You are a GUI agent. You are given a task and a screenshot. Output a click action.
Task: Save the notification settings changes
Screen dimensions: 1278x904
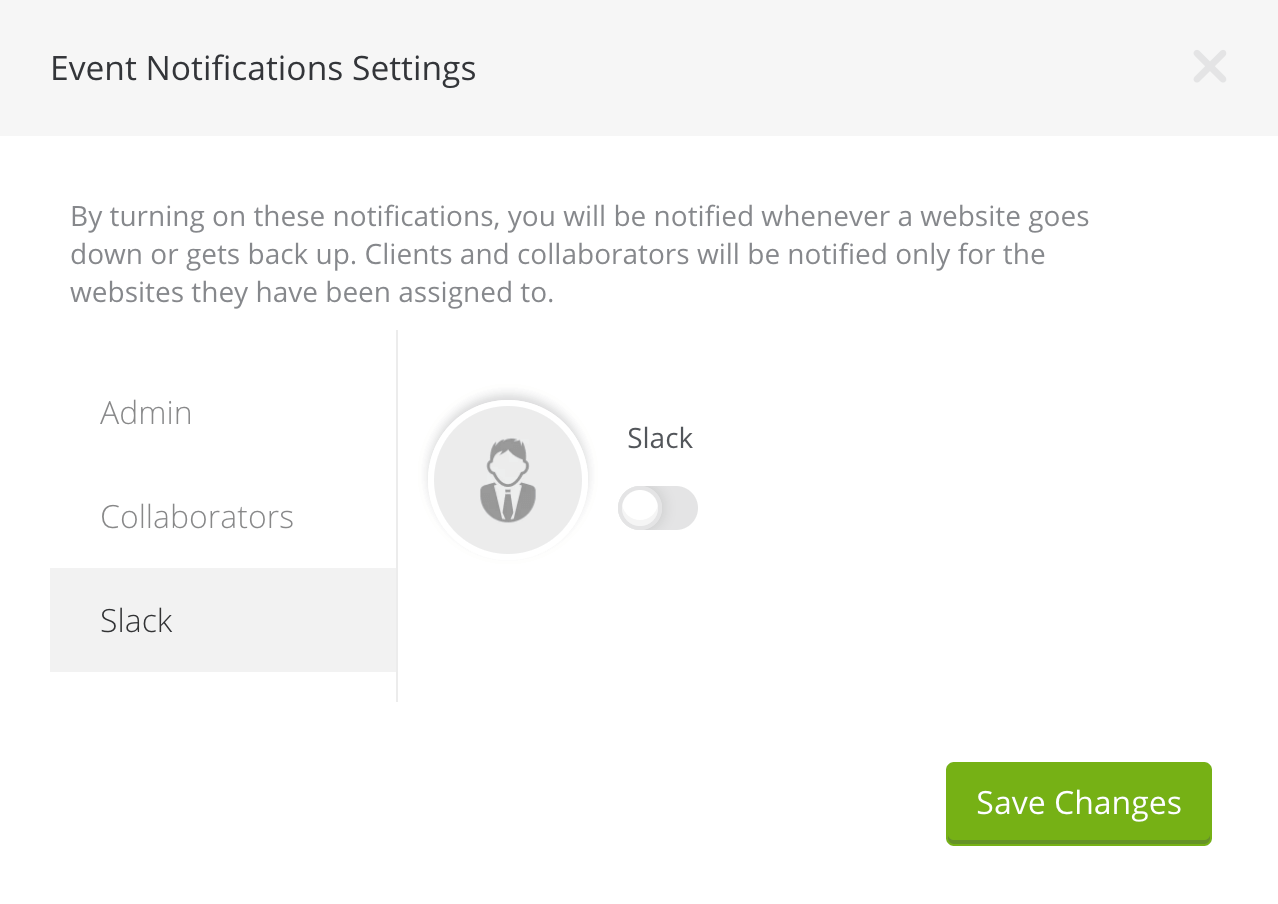pyautogui.click(x=1078, y=803)
